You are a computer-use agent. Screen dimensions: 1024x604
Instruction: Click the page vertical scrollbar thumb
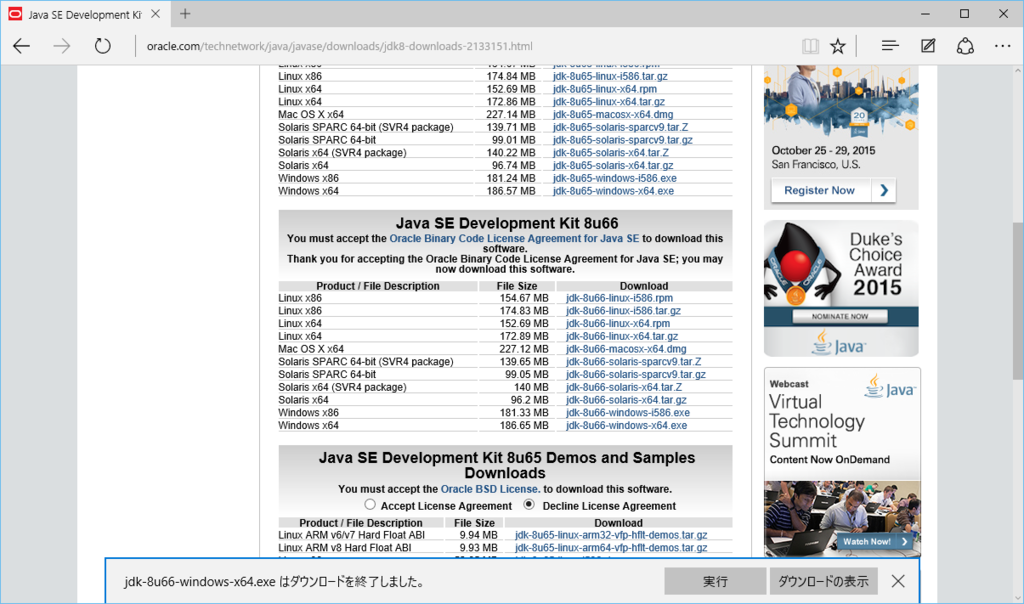point(1018,300)
